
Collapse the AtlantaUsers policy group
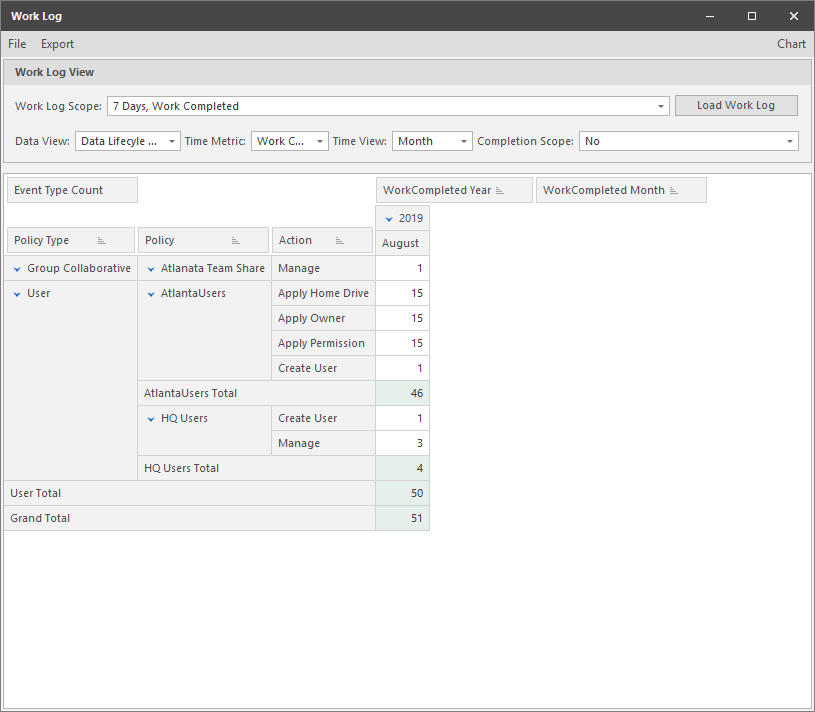[x=151, y=294]
